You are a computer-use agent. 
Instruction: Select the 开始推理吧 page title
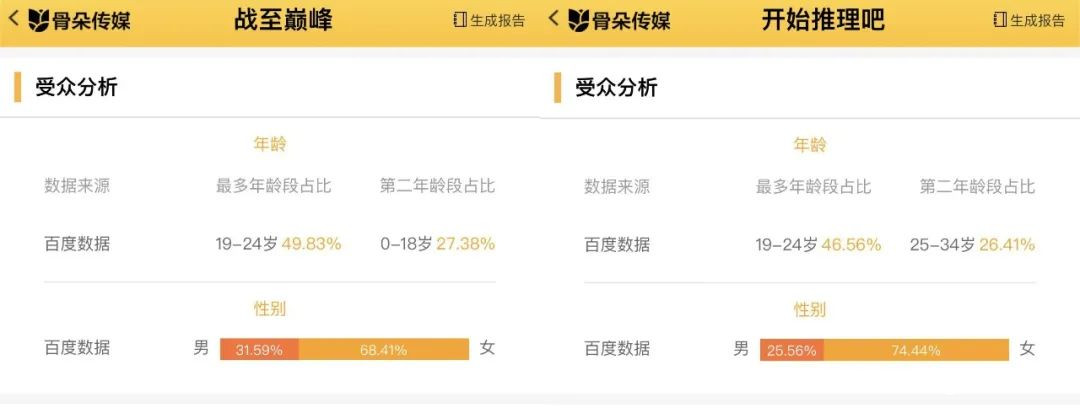point(823,20)
